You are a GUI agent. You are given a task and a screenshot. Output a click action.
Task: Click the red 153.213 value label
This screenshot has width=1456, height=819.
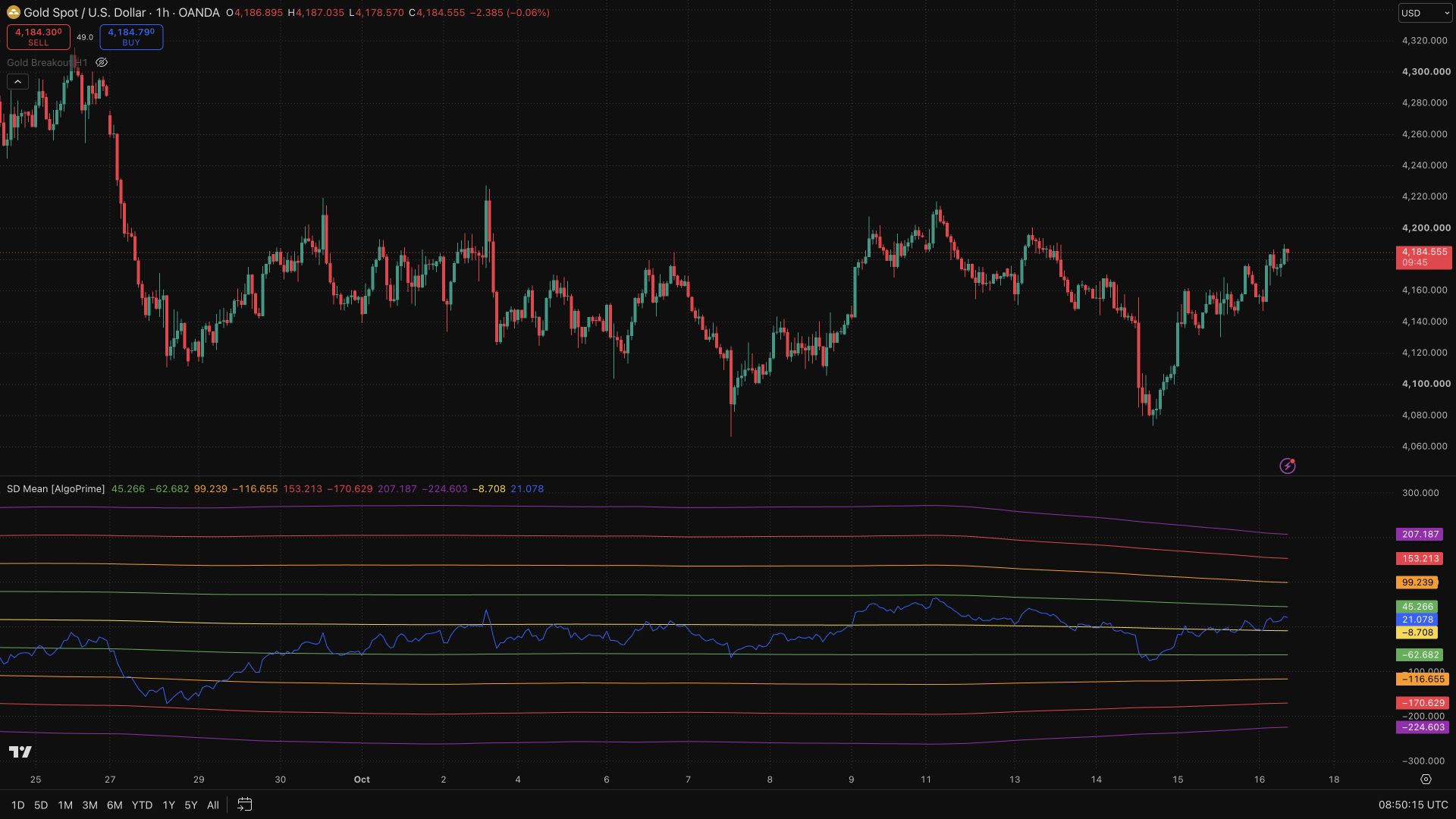point(1420,559)
